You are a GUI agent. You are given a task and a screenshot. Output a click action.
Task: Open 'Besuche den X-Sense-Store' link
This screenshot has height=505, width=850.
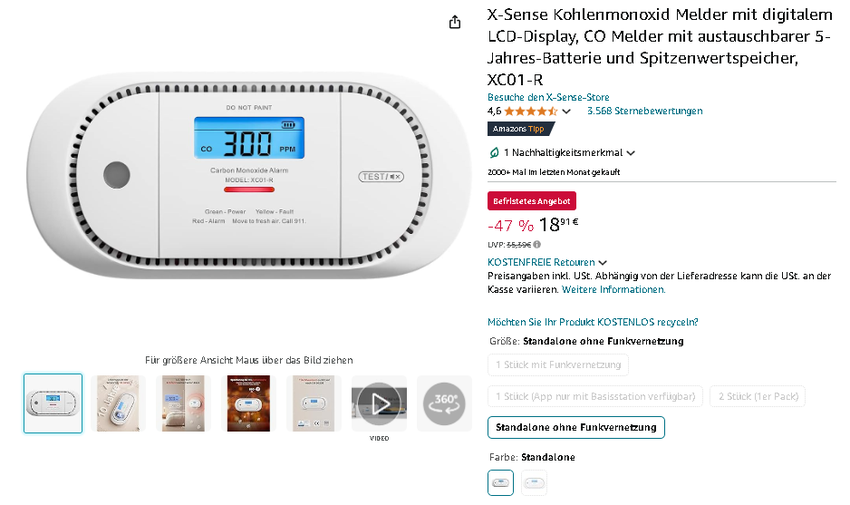[x=548, y=97]
